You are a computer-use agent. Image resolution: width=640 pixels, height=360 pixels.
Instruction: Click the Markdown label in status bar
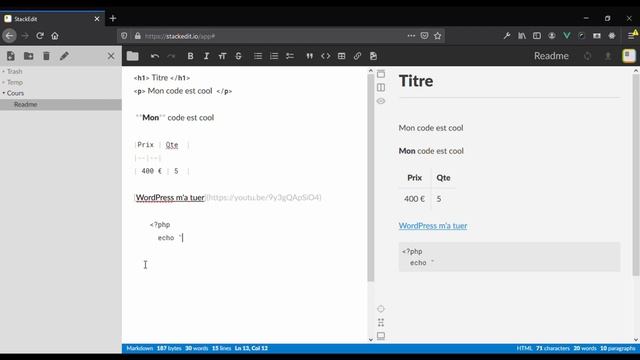(140, 348)
